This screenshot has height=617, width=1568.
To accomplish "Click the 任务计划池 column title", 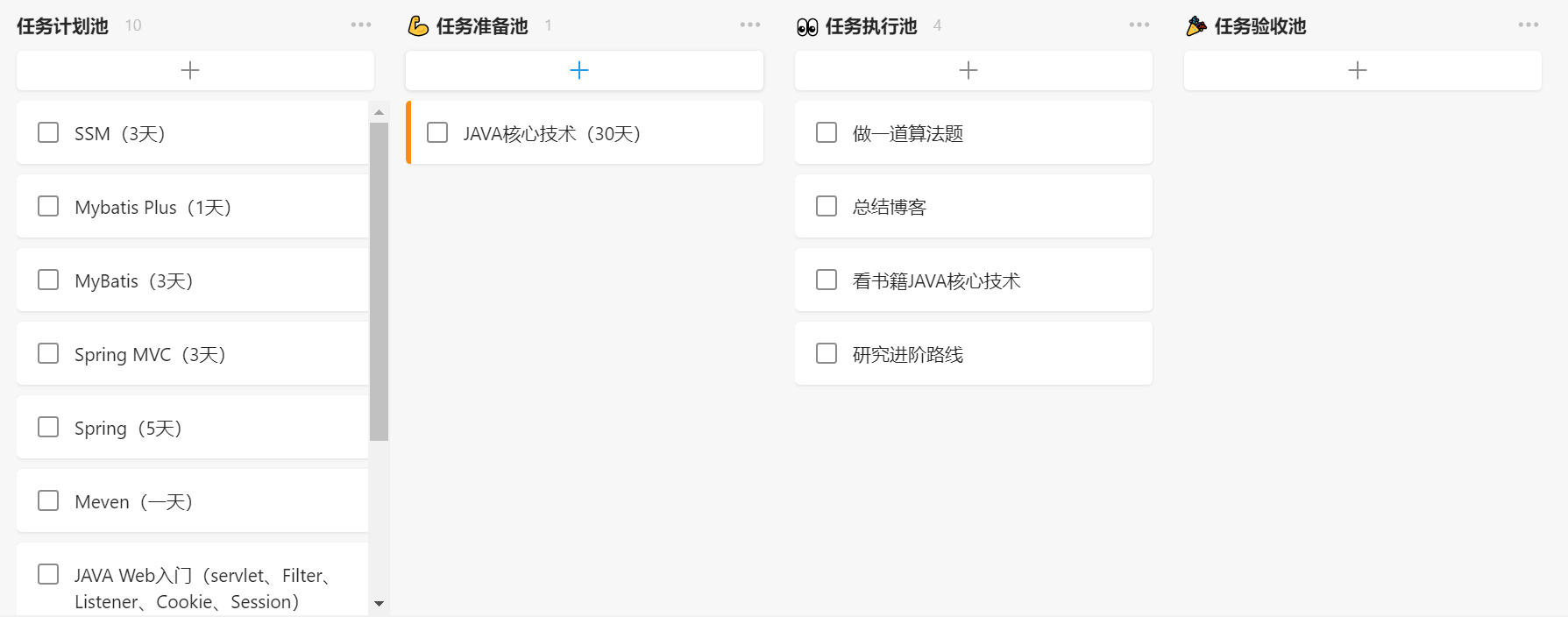I will [62, 26].
